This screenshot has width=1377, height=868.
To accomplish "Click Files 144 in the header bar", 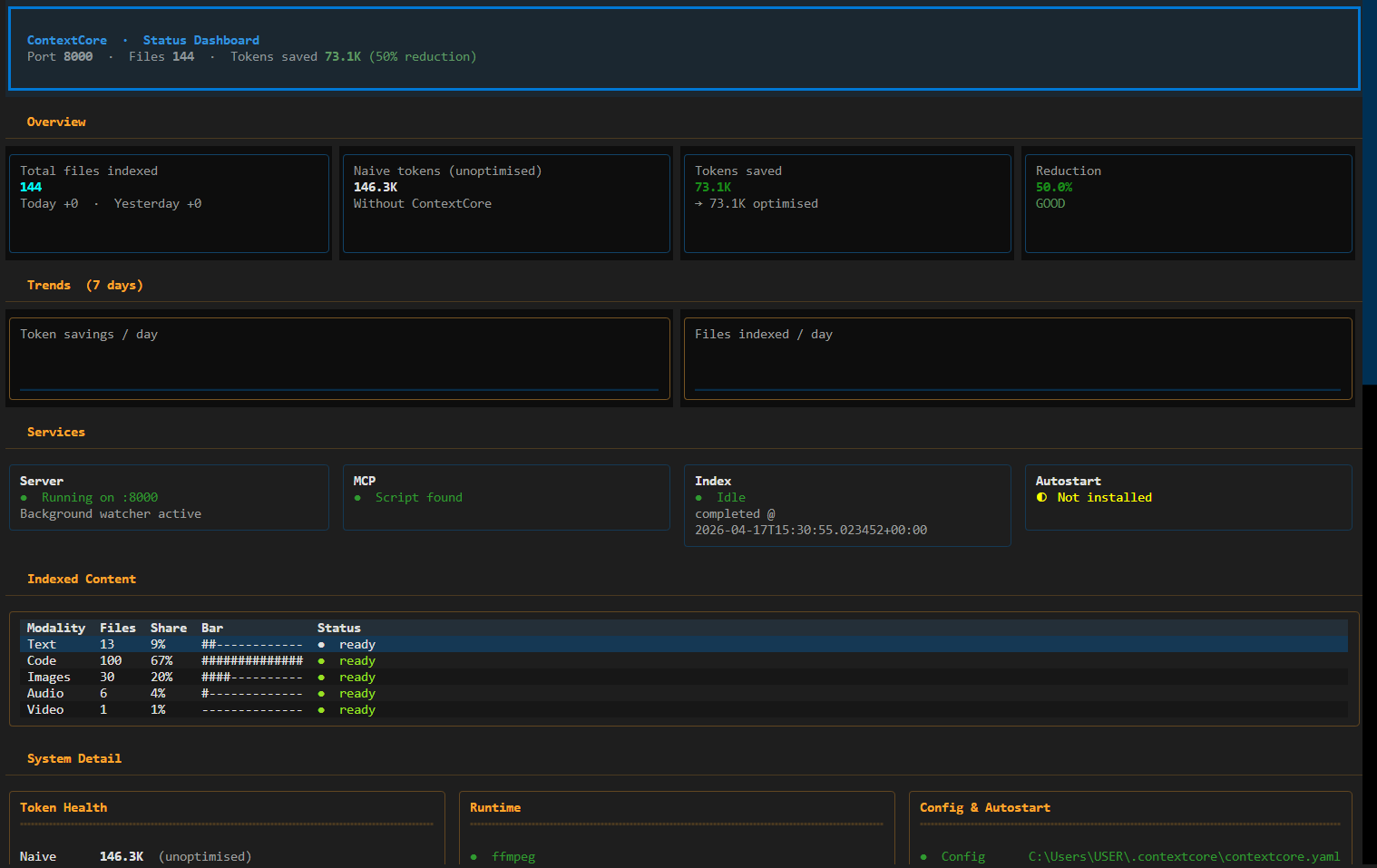I will click(161, 56).
